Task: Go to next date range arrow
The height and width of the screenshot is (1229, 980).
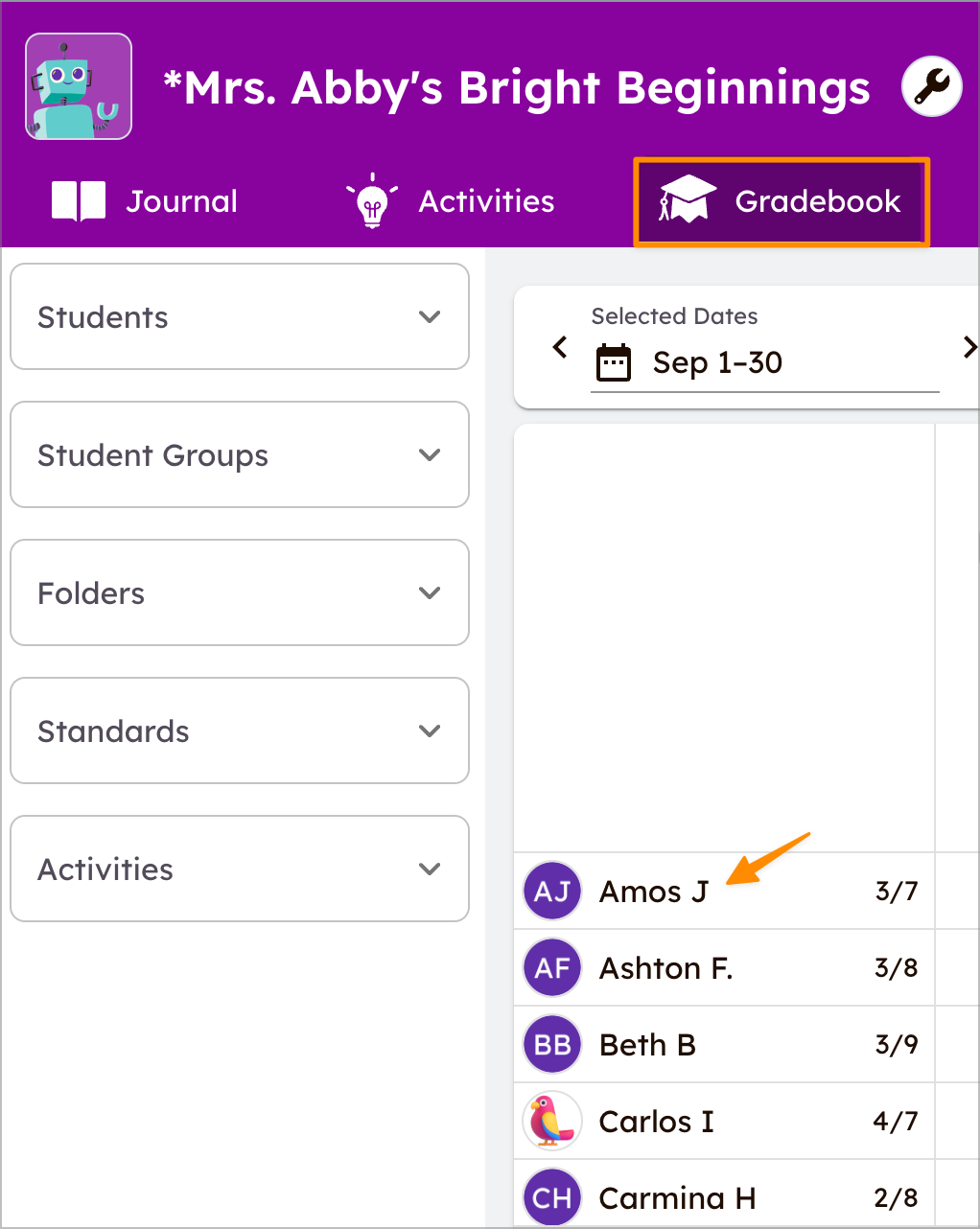Action: click(x=969, y=347)
